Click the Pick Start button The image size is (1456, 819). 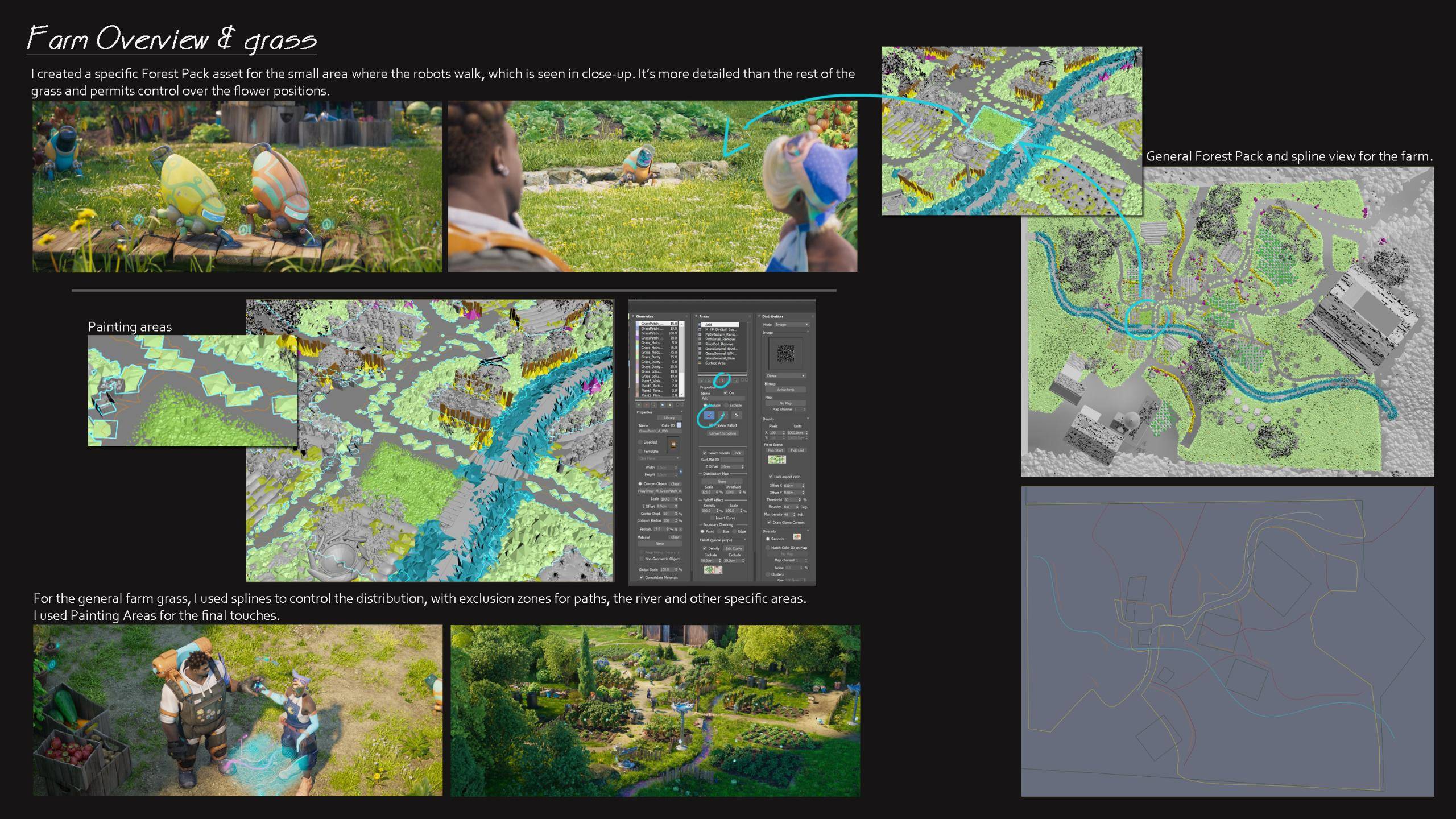pos(775,450)
